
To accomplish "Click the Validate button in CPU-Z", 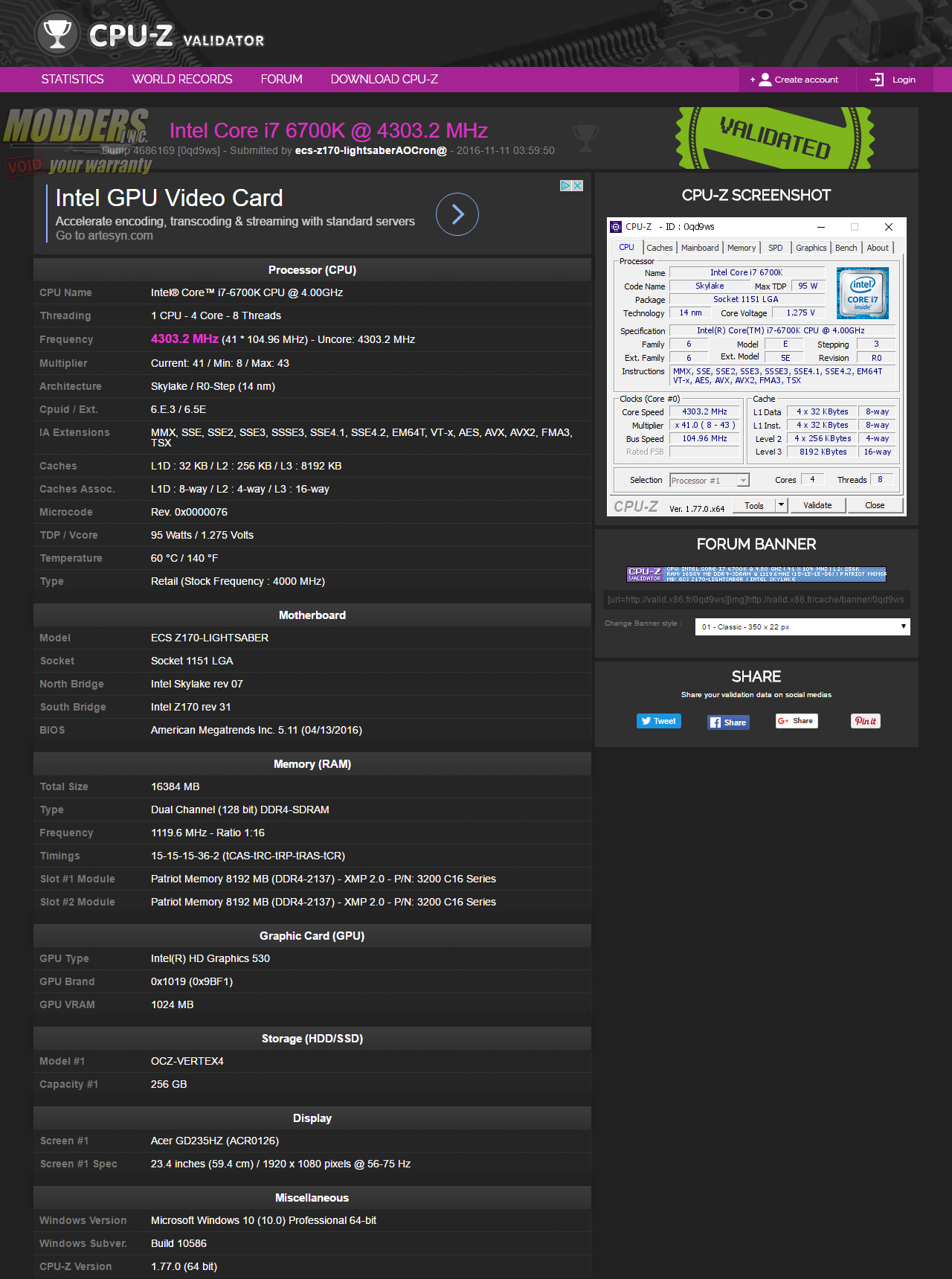I will [817, 505].
